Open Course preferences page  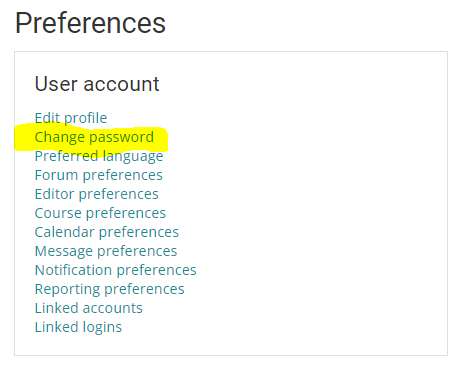tap(100, 213)
